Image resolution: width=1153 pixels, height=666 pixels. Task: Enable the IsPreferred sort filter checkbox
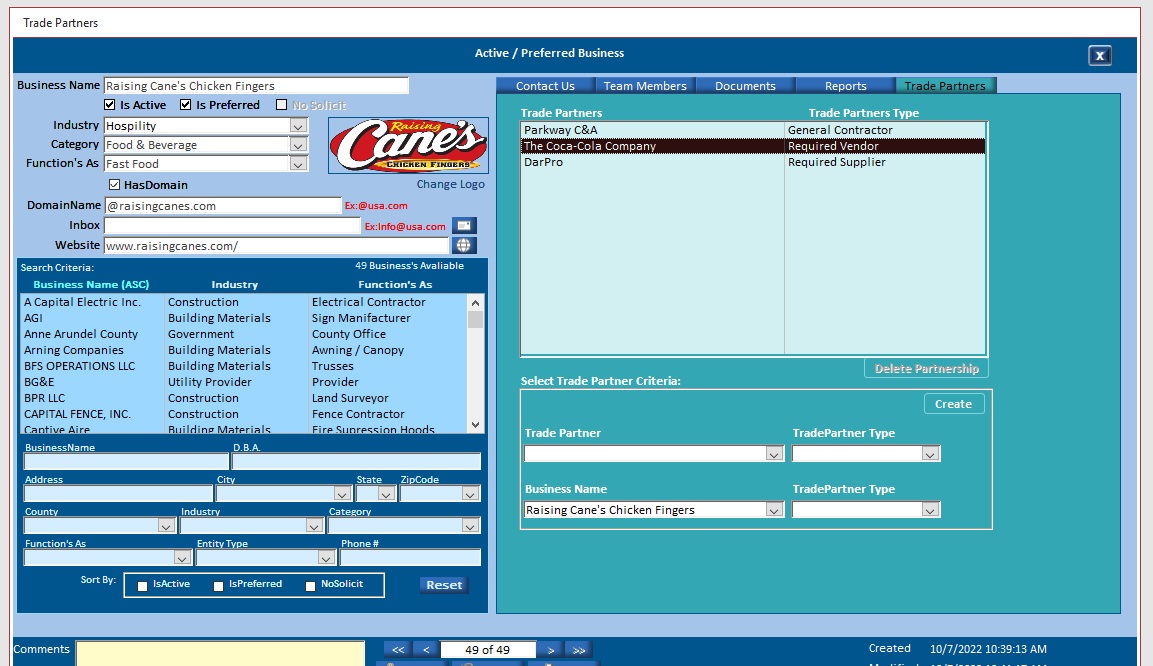[219, 586]
